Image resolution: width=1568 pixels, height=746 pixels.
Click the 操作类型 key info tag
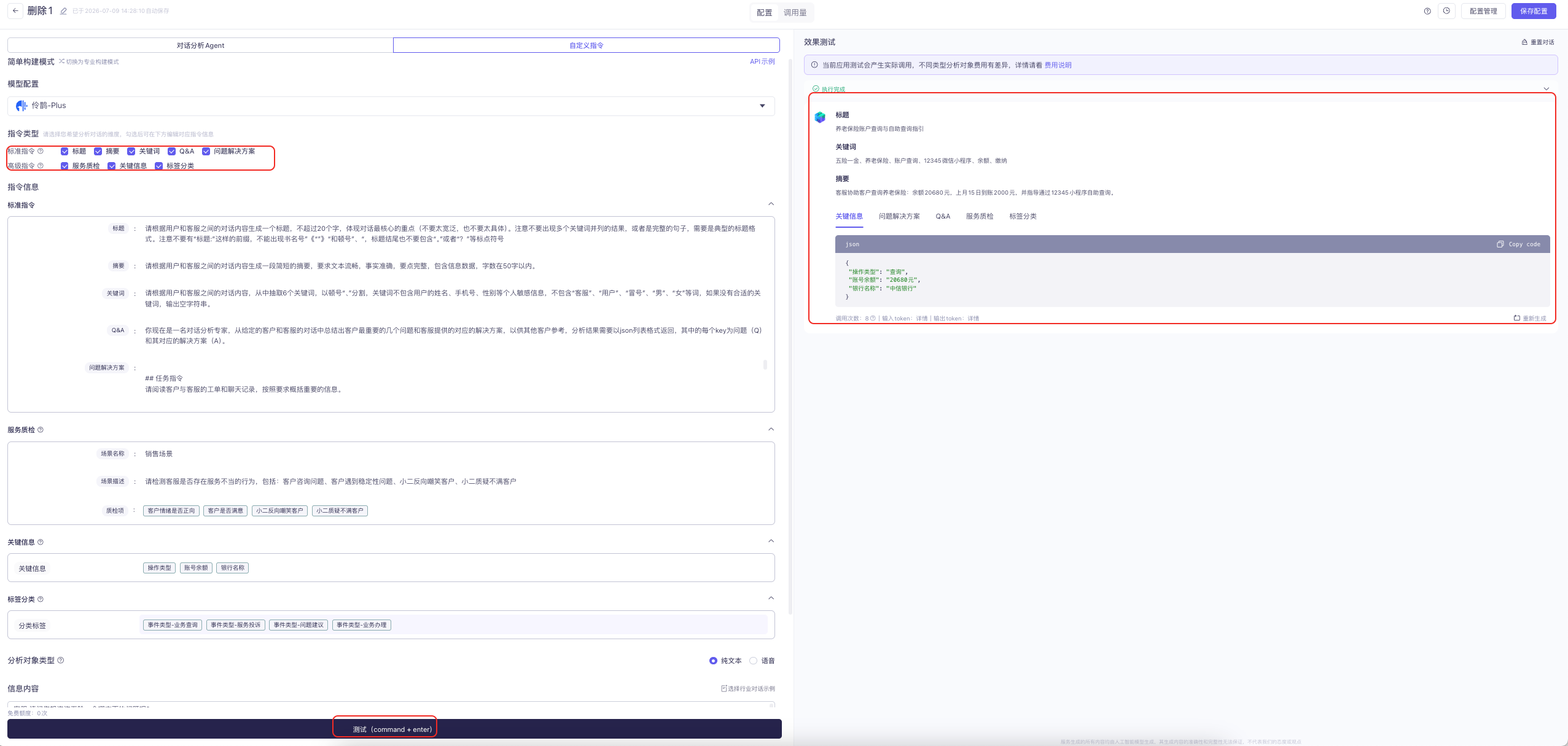(159, 568)
